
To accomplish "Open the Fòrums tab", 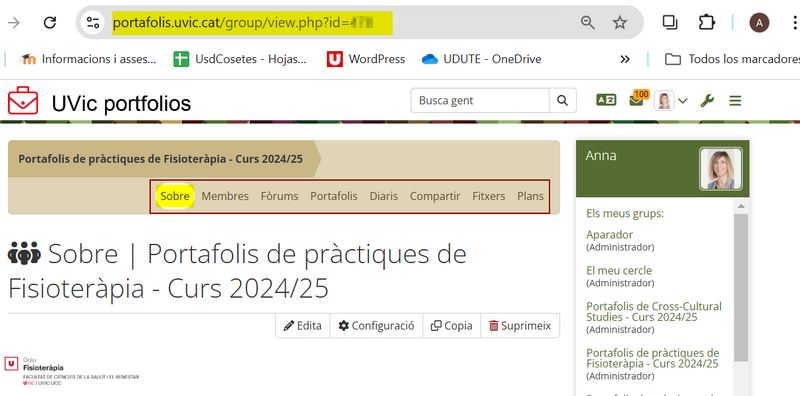I will [280, 196].
